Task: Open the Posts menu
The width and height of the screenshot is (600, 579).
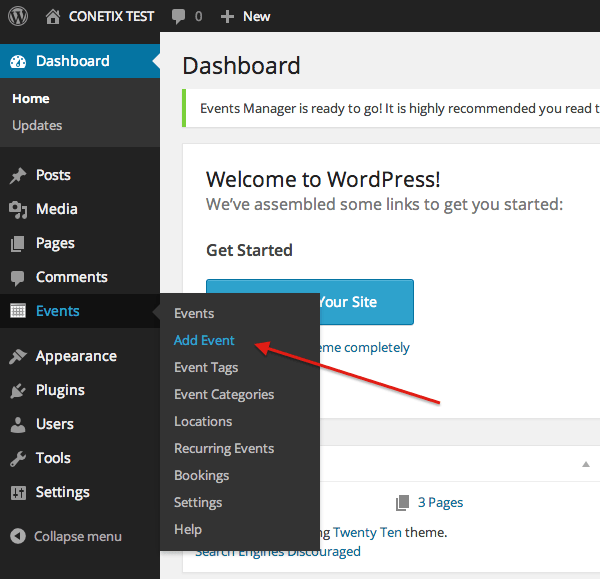Action: (x=53, y=175)
